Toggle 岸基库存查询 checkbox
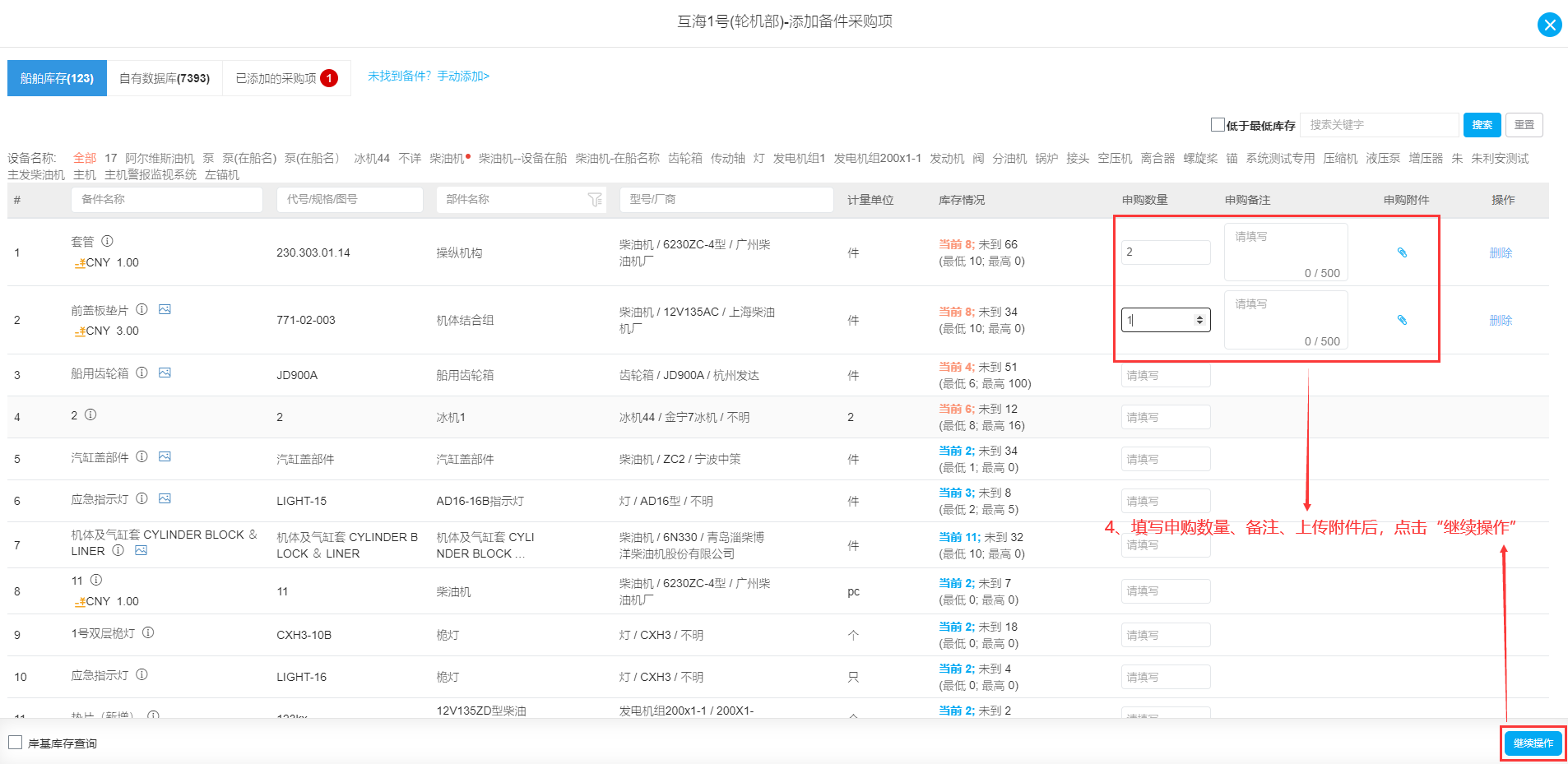 15,743
